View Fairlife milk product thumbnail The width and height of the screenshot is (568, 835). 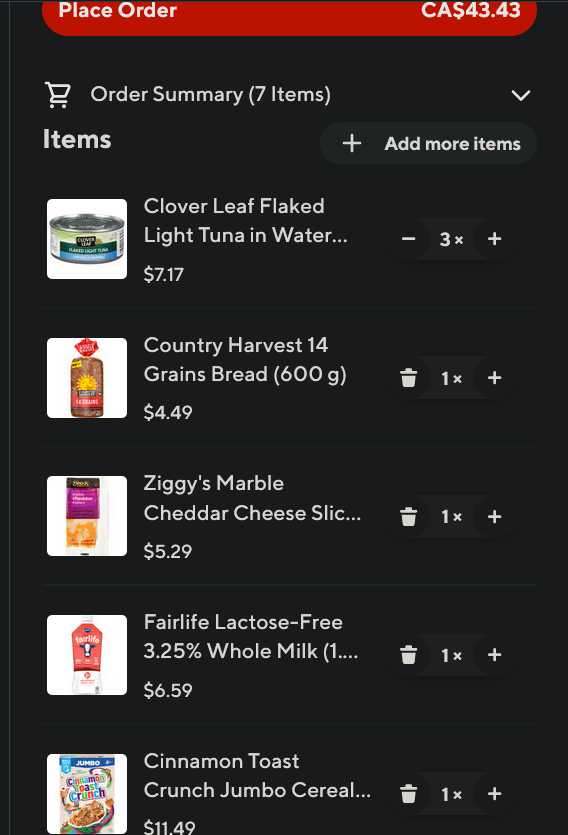(87, 654)
